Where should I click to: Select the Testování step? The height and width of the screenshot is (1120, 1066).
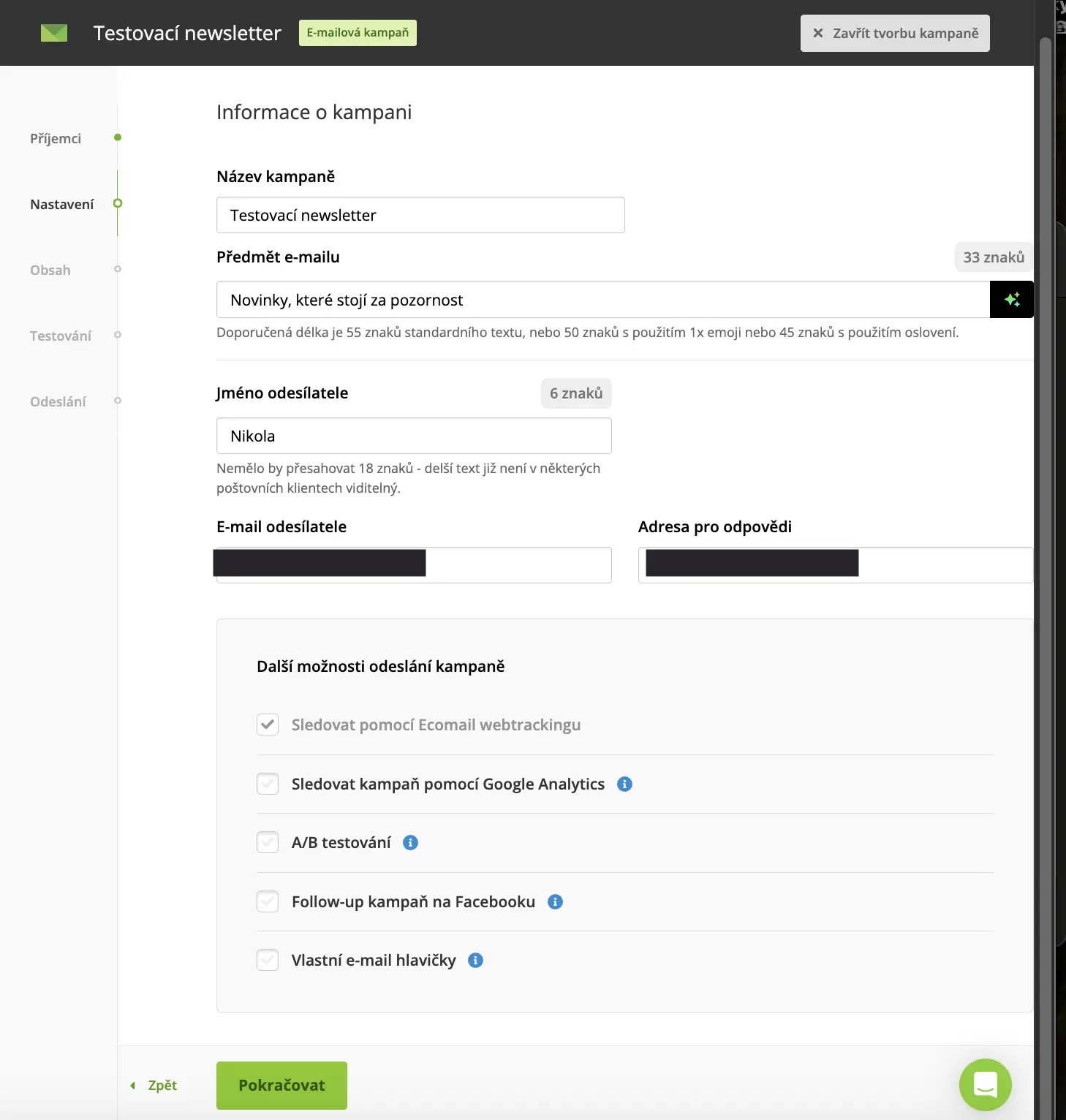[61, 336]
